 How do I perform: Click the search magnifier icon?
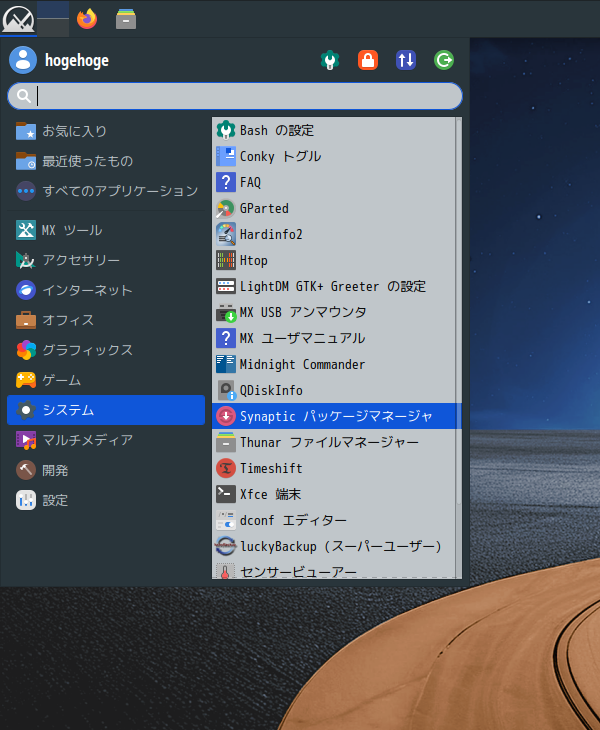(x=23, y=96)
